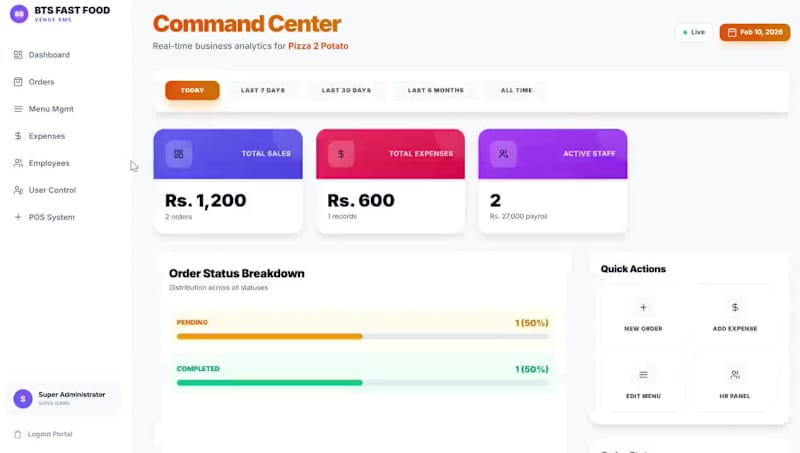Click the Dashboard grid icon in sidebar
Image resolution: width=800 pixels, height=453 pixels.
pos(18,55)
